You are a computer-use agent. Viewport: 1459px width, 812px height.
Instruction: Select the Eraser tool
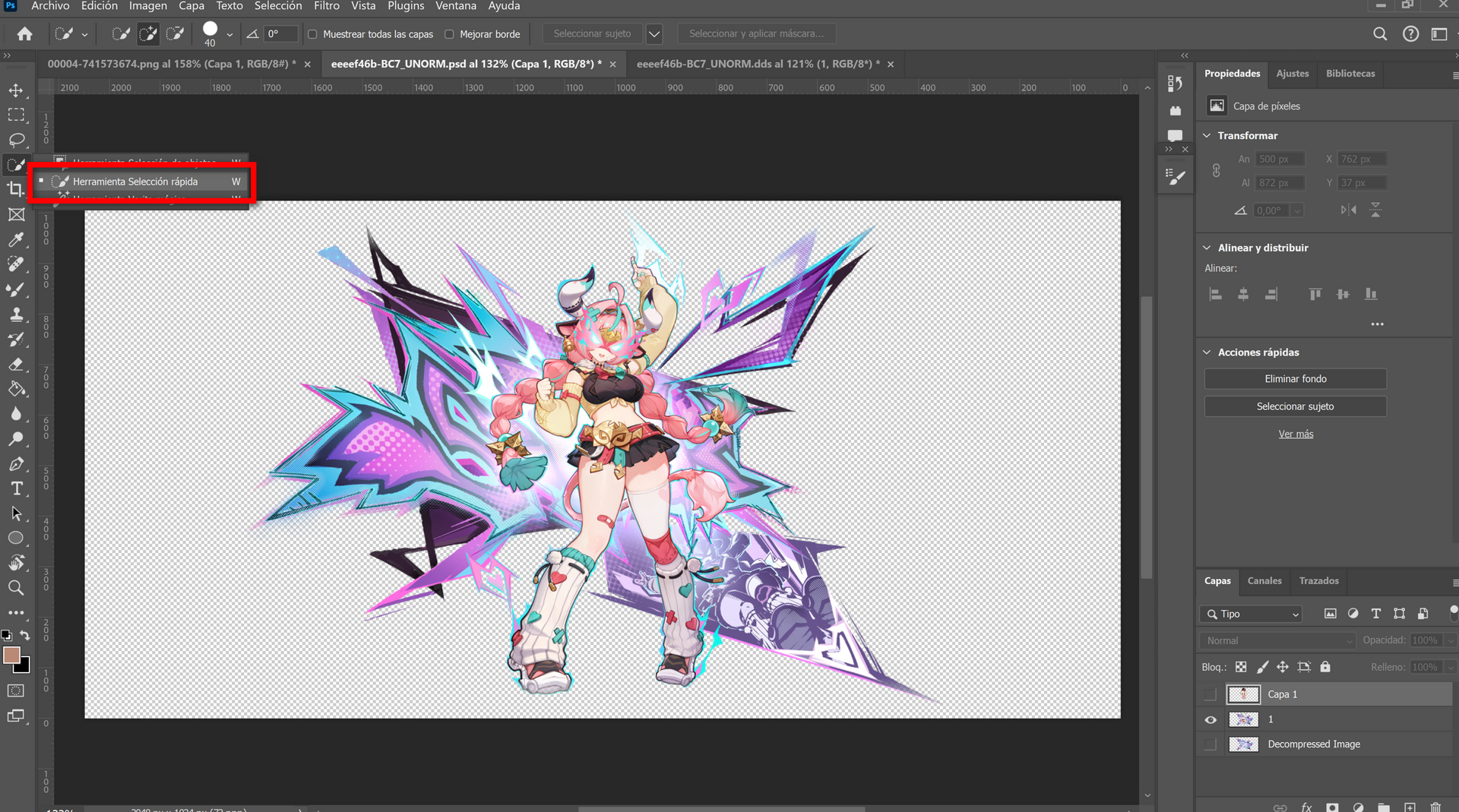(x=16, y=365)
